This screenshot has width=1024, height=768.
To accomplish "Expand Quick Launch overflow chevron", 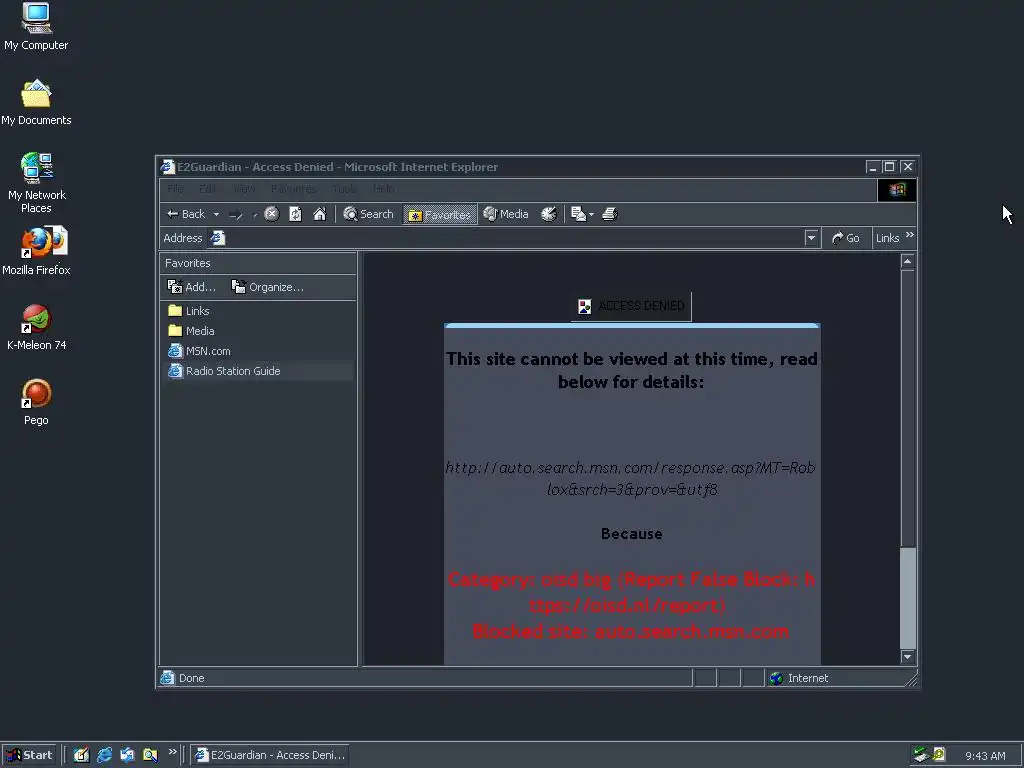I will click(172, 752).
